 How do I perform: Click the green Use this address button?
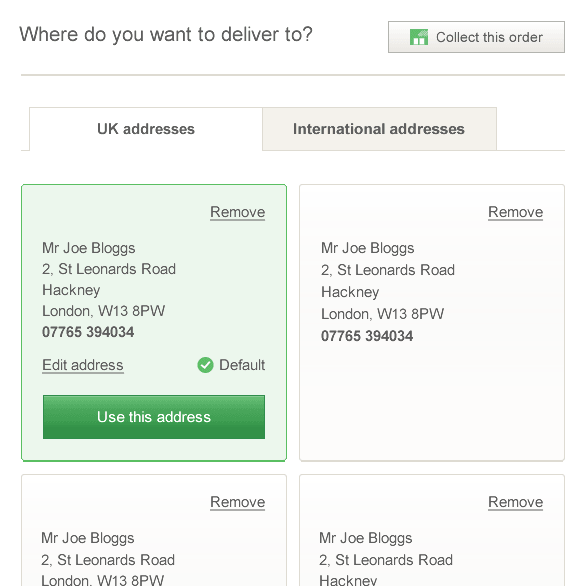(154, 417)
